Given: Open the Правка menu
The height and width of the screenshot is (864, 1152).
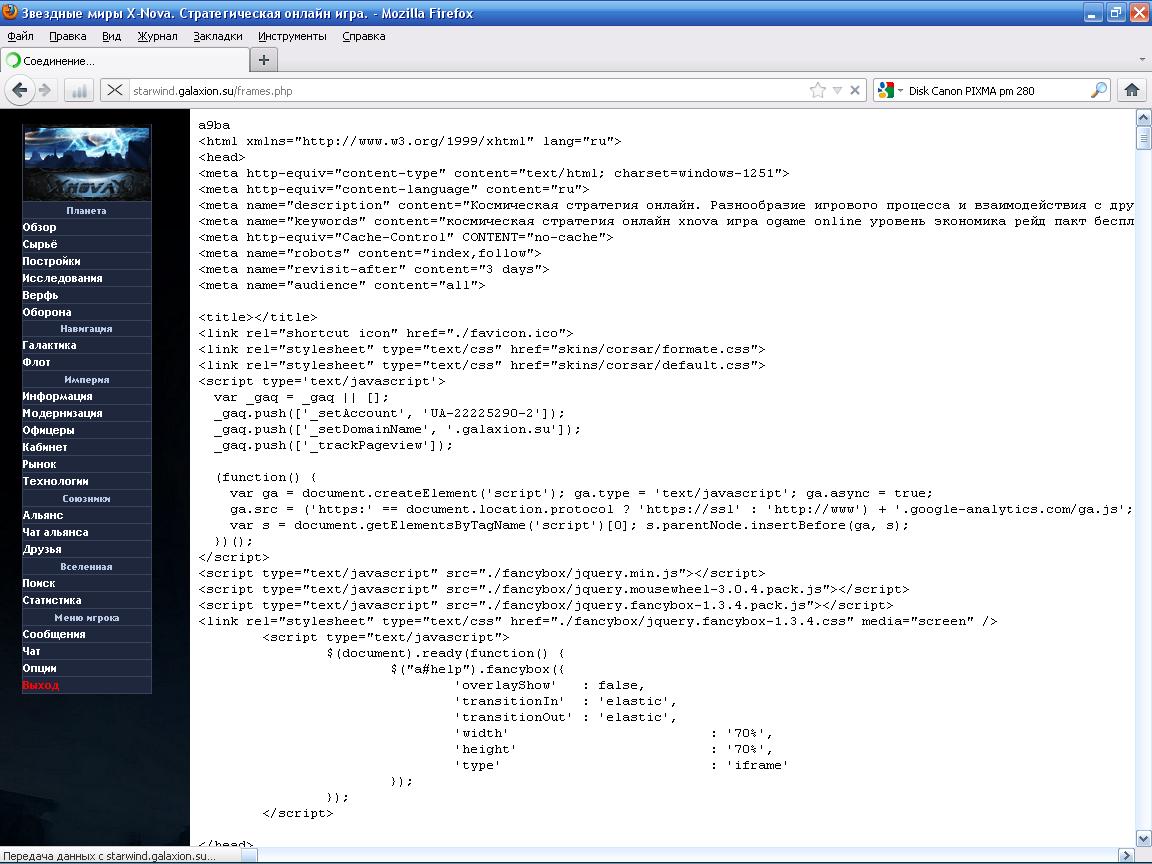Looking at the screenshot, I should pos(68,36).
